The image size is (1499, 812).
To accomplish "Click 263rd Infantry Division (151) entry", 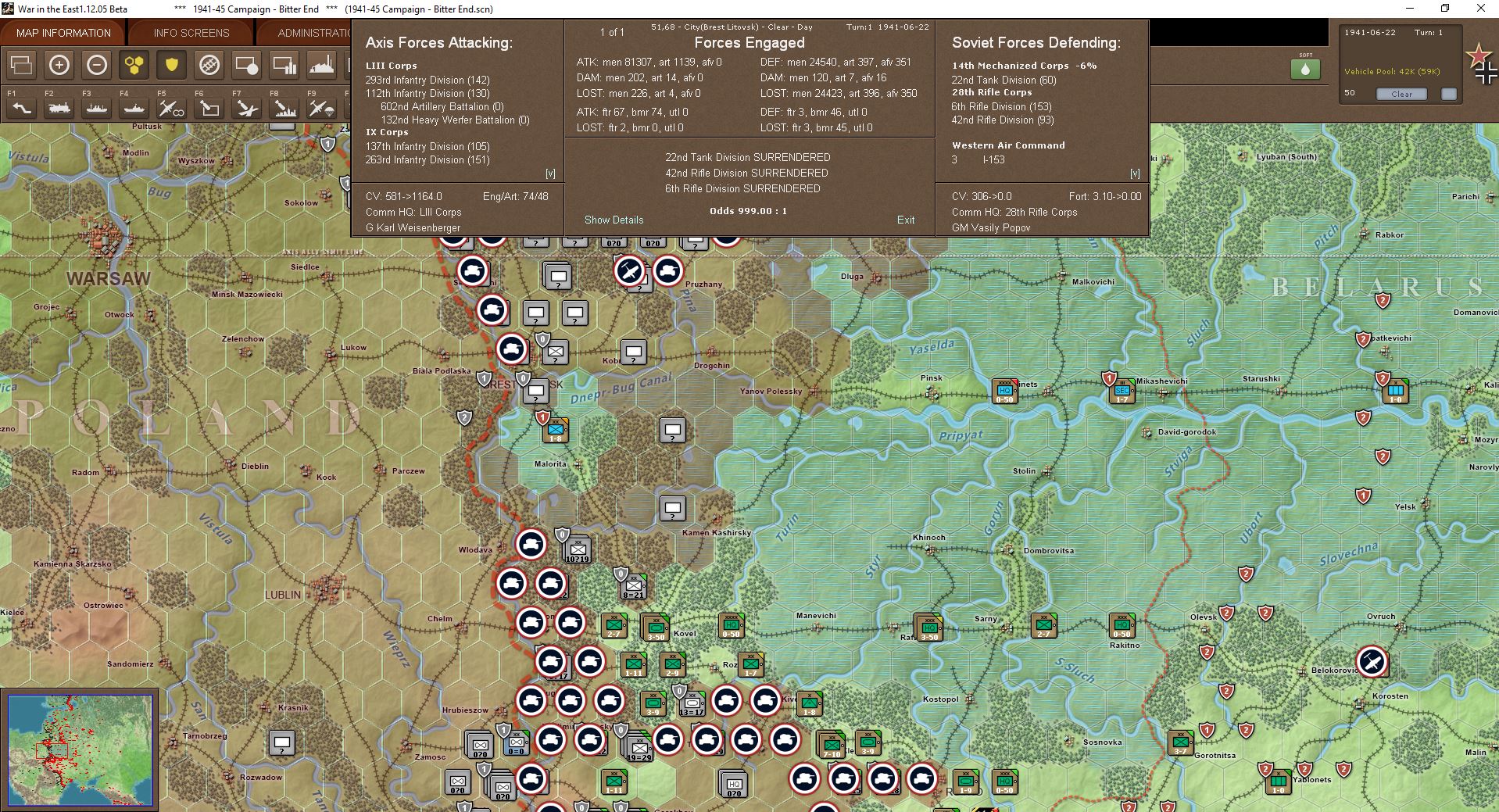I will pyautogui.click(x=428, y=159).
